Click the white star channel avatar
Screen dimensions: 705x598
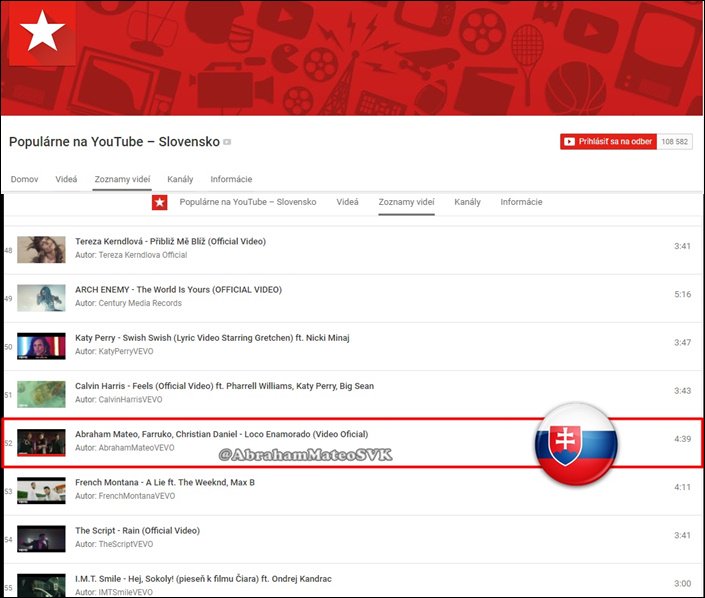pos(42,32)
